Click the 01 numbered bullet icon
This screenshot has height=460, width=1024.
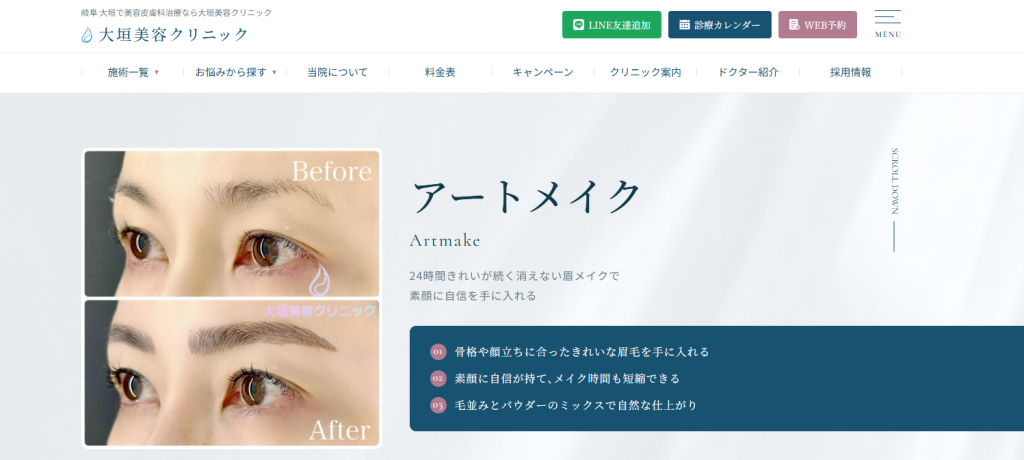coord(438,352)
